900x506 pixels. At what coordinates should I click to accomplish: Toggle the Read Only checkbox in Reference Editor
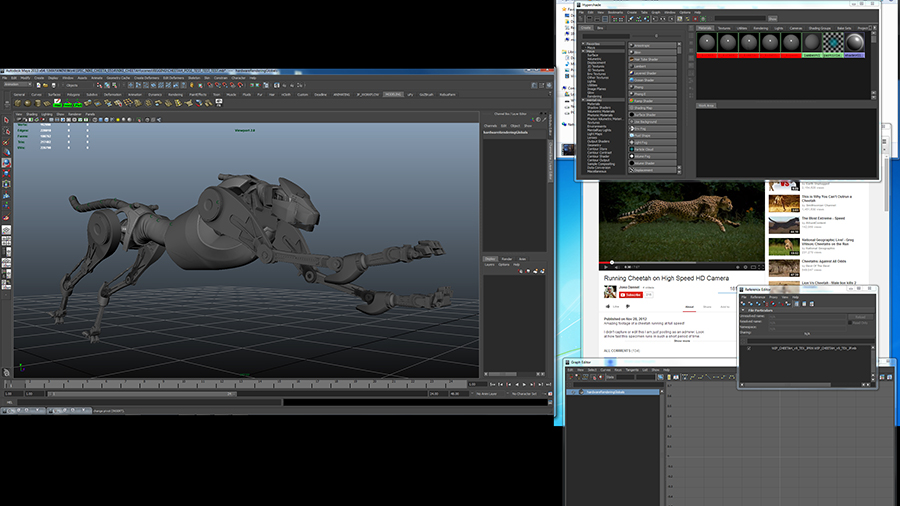point(852,322)
